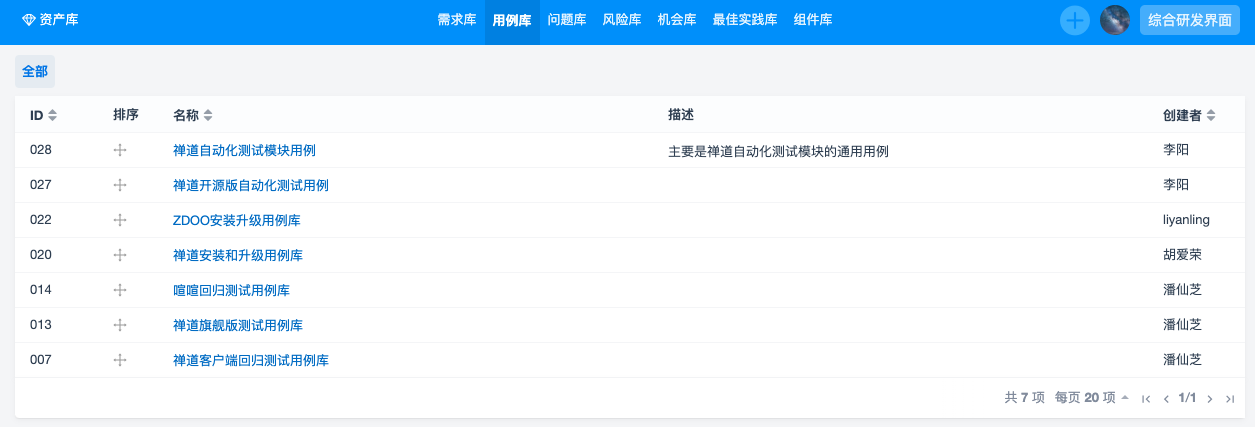
Task: Click creator 胡爱荣
Action: [1182, 255]
